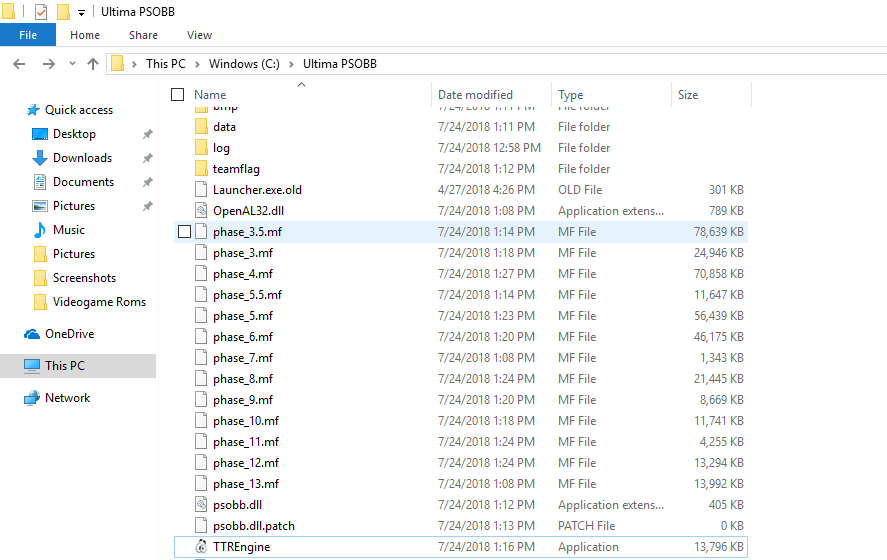Go back with the Back arrow
Viewport: 887px width, 560px height.
[19, 64]
